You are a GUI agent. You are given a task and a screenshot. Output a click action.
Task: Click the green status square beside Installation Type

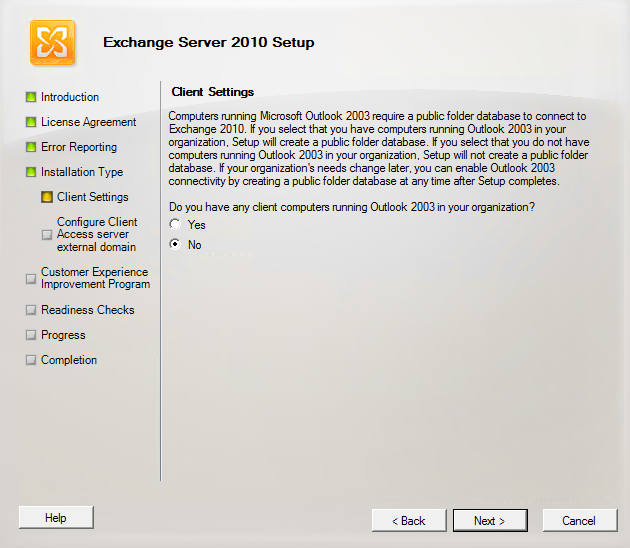(x=31, y=172)
